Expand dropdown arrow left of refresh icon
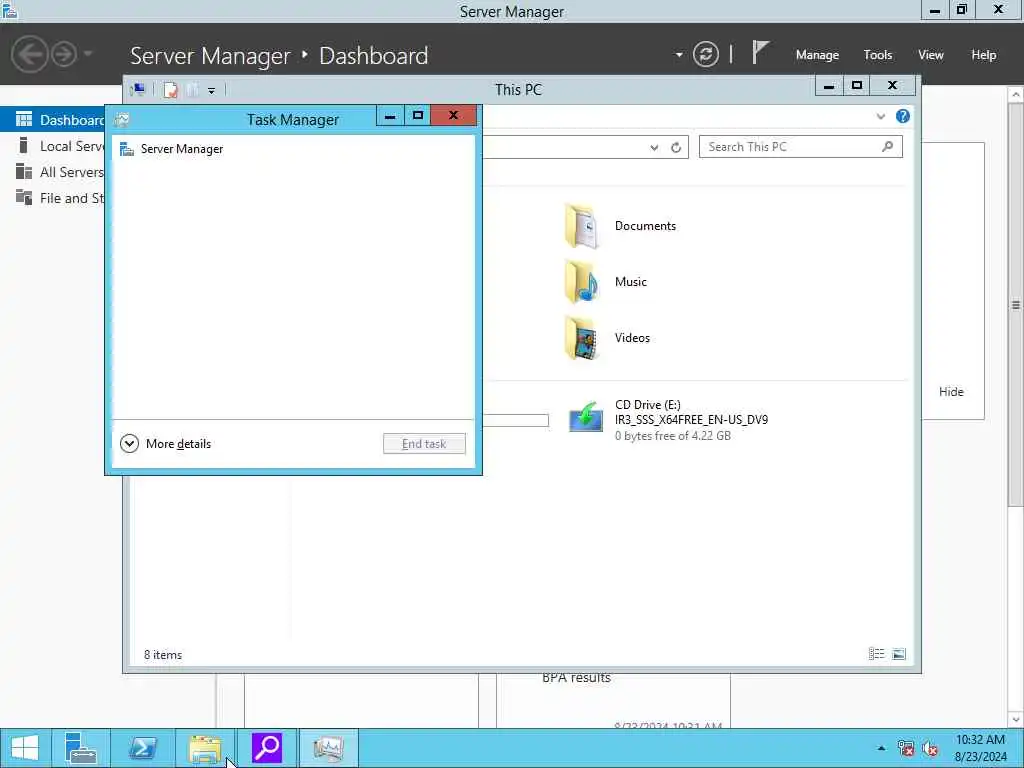 tap(679, 54)
